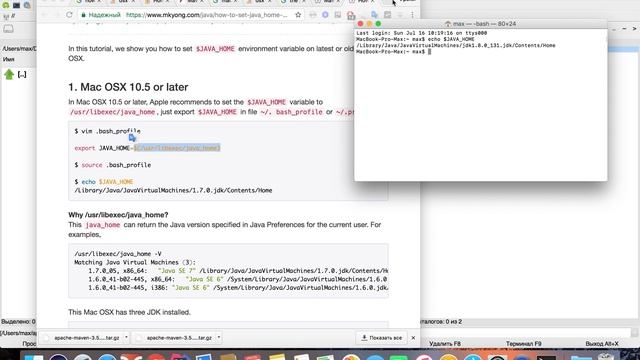Image resolution: width=640 pixels, height=360 pixels.
Task: Click 'Last login' line in Terminal
Action: tap(422, 33)
